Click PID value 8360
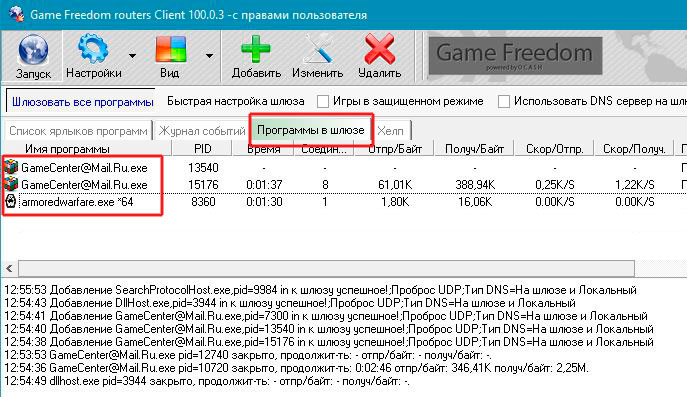The height and width of the screenshot is (397, 687). coord(203,202)
